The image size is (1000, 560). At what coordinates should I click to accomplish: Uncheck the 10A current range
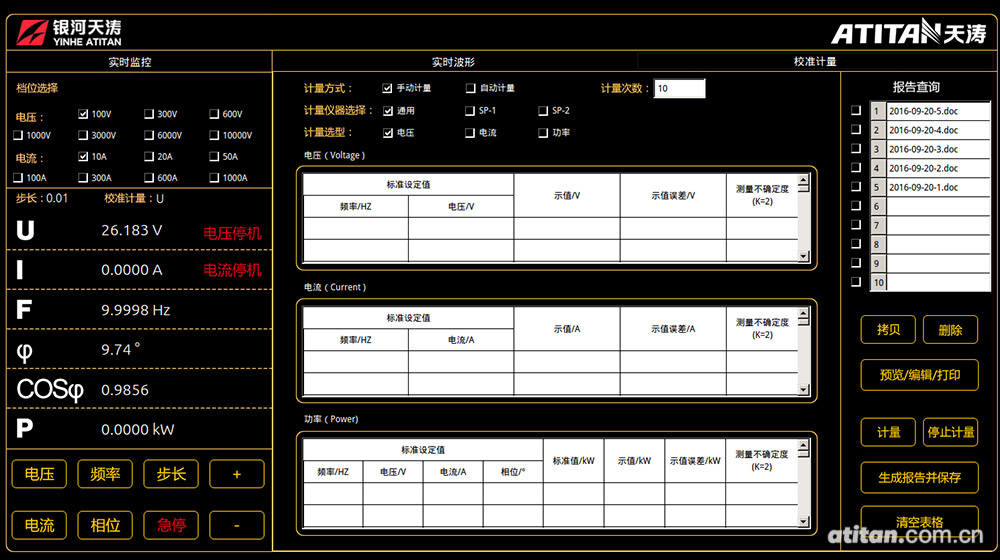pyautogui.click(x=83, y=156)
